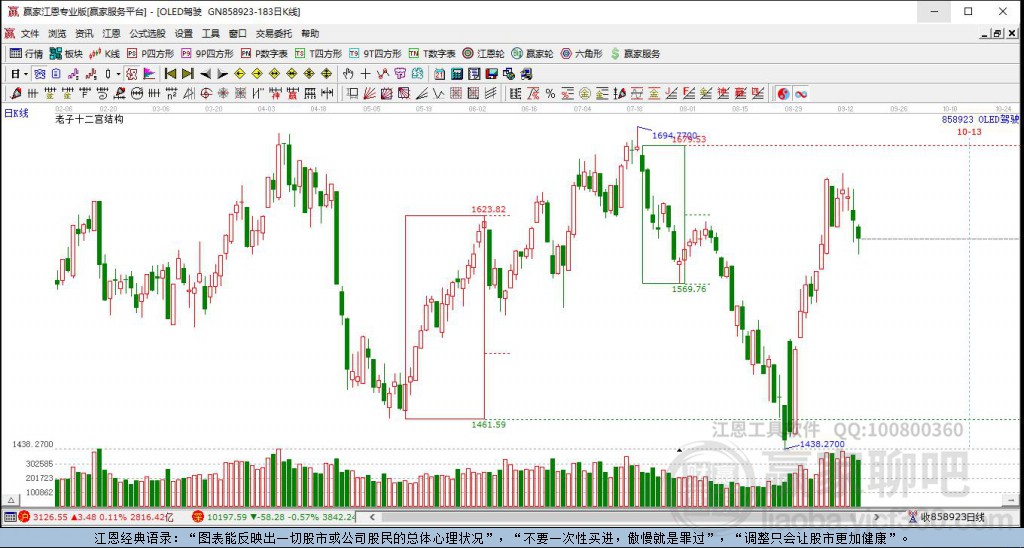Click the 10-13 date marker

coord(969,132)
